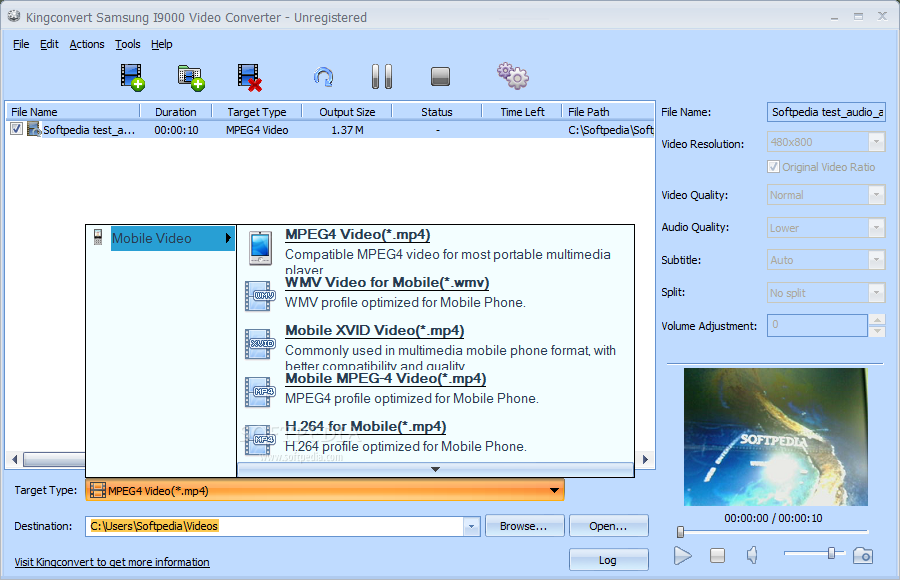The image size is (900, 580).
Task: Click the Convert (refresh arrow) toolbar icon
Action: coord(324,77)
